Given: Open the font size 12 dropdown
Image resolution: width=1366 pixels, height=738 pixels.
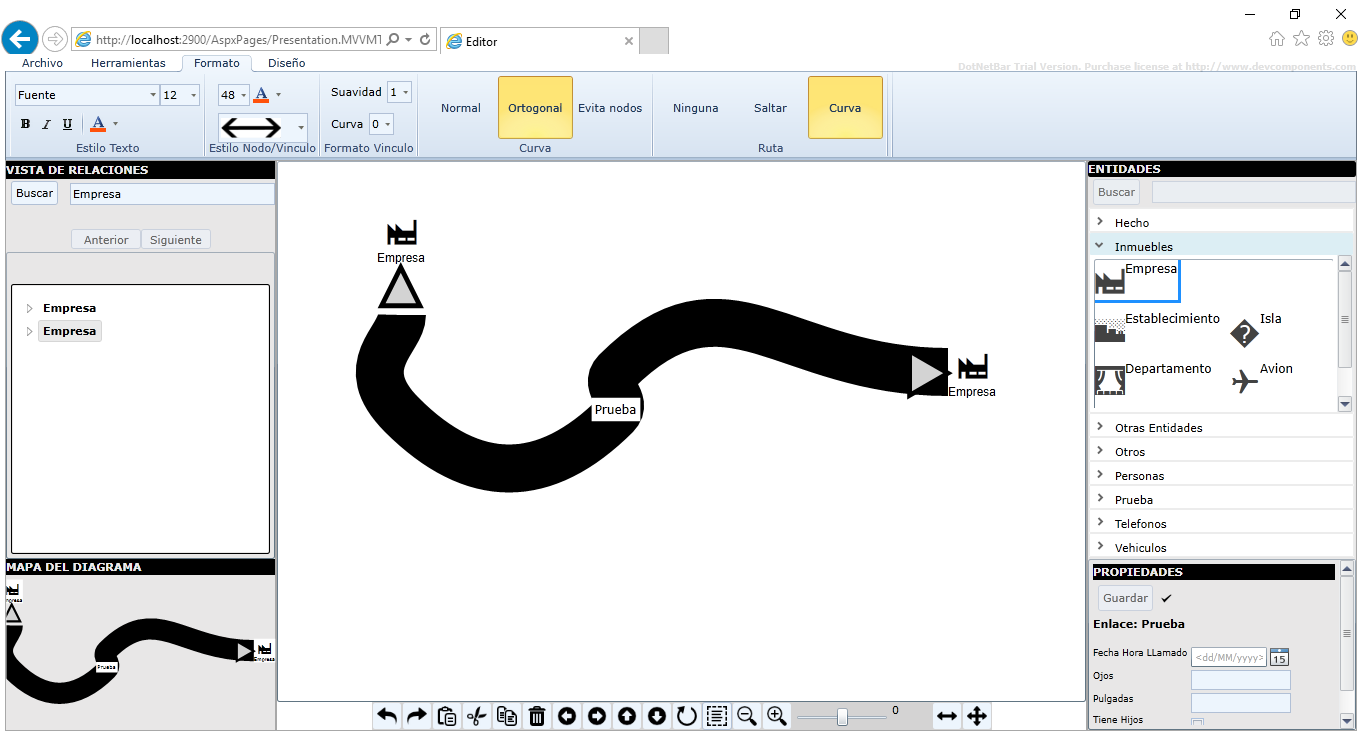Looking at the screenshot, I should pyautogui.click(x=193, y=95).
